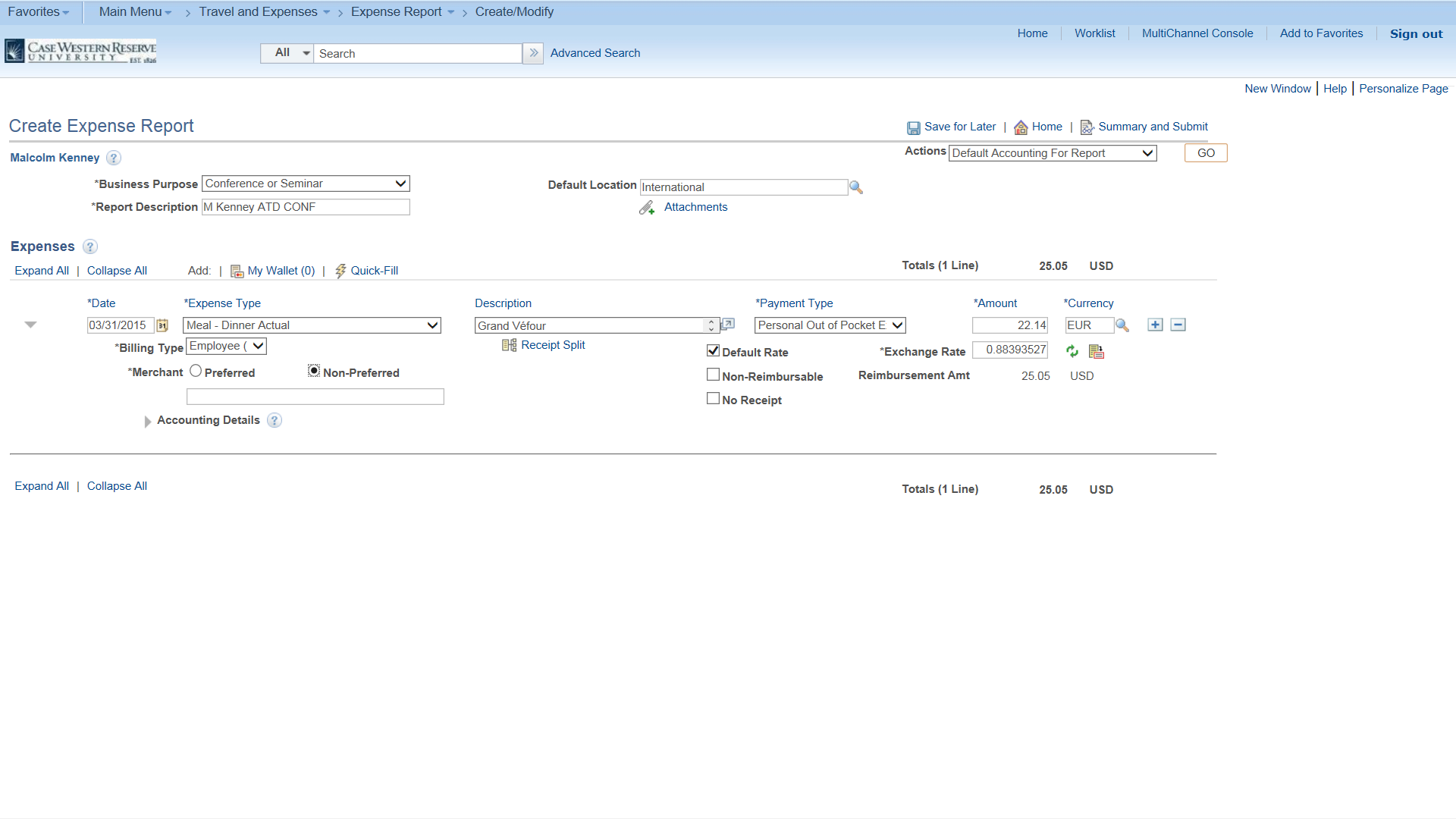Open the Personalize Page link
This screenshot has height=819, width=1456.
point(1403,89)
